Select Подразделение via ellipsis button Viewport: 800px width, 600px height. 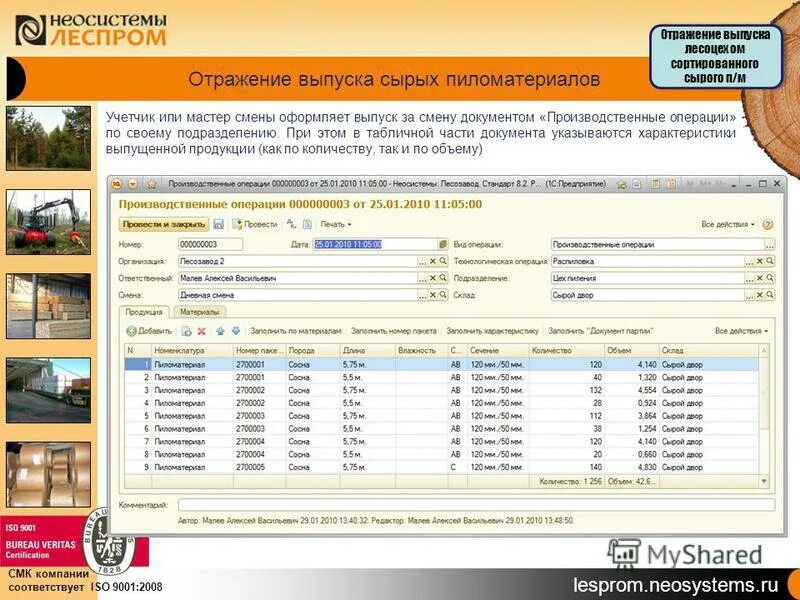point(749,278)
